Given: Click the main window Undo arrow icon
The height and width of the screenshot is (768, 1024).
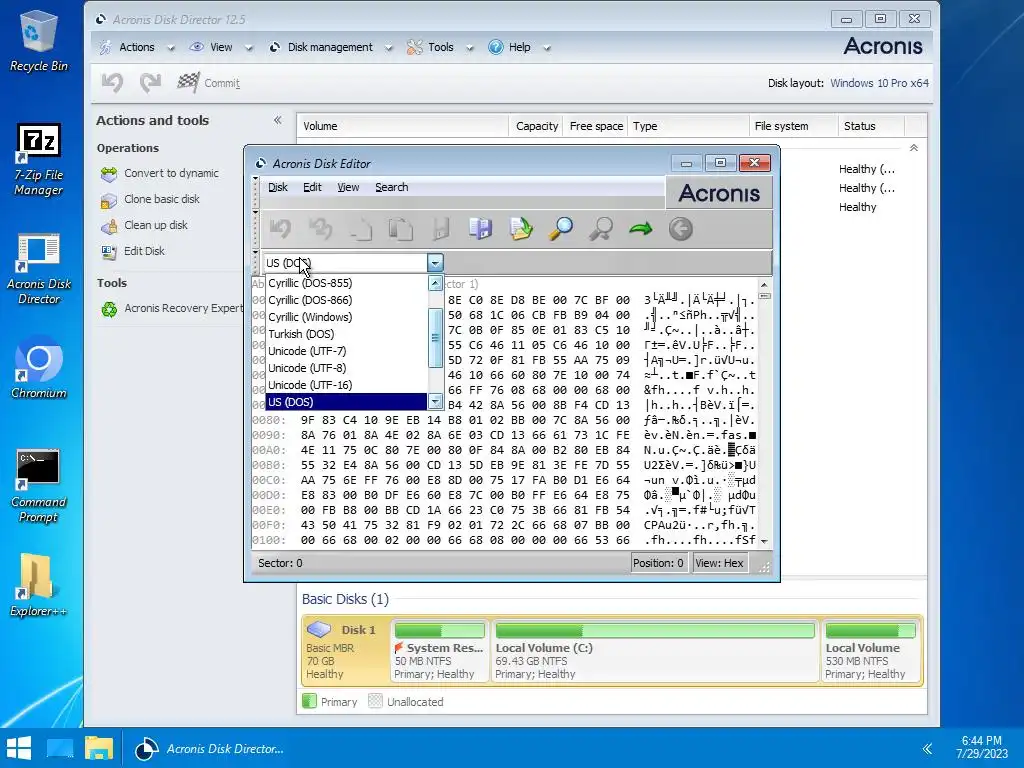Looking at the screenshot, I should tap(112, 82).
